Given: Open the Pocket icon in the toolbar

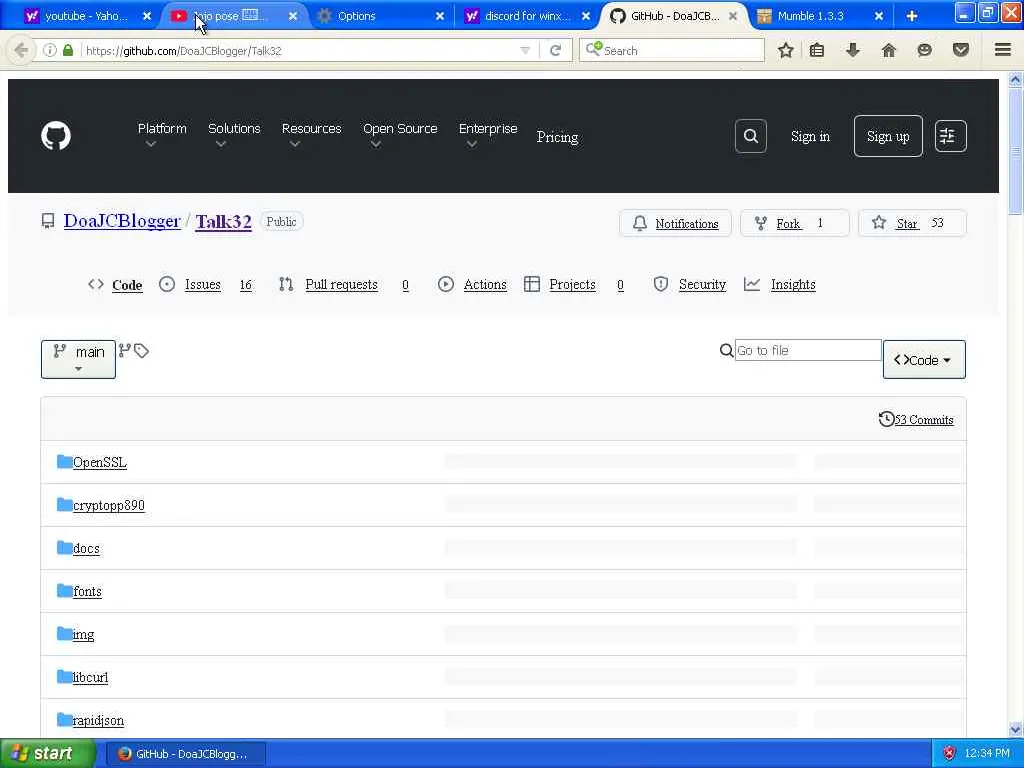Looking at the screenshot, I should tap(961, 50).
